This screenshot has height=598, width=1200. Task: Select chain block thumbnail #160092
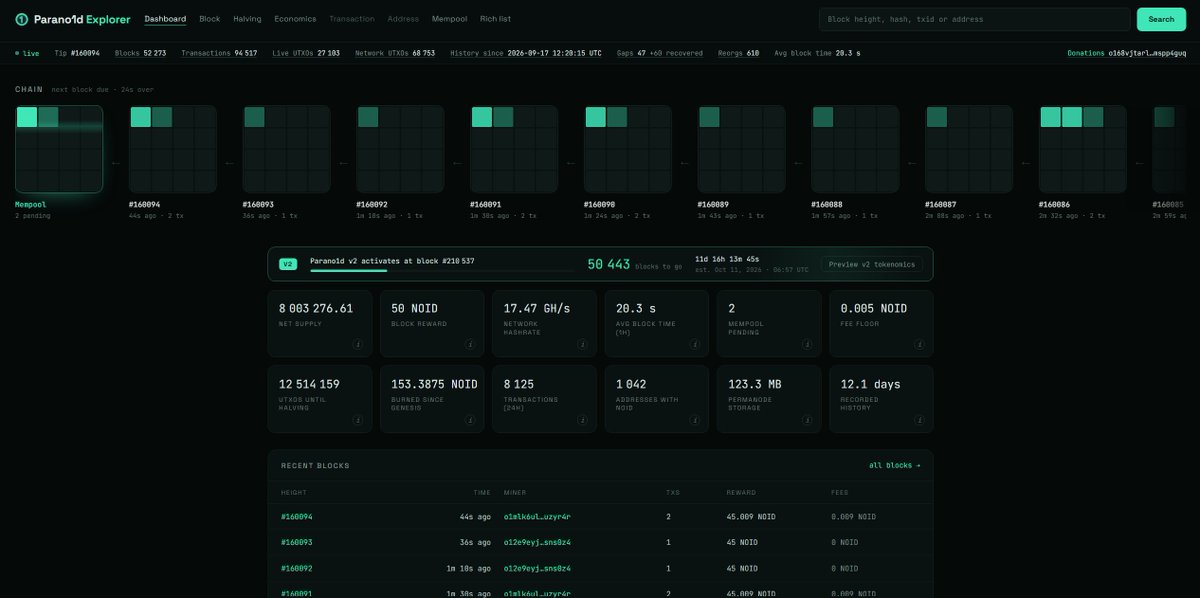coord(400,149)
